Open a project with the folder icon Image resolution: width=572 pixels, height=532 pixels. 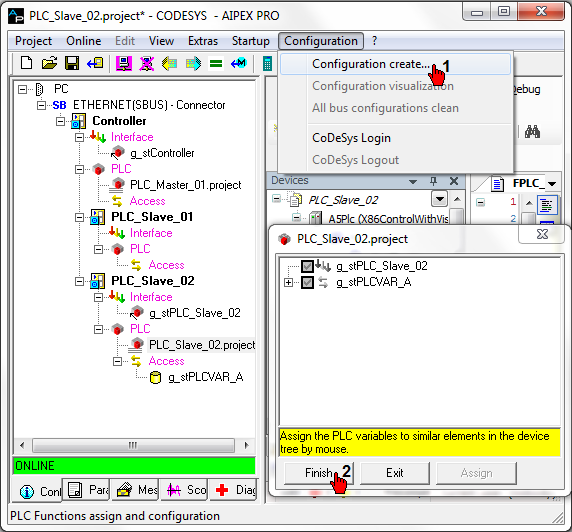point(49,63)
